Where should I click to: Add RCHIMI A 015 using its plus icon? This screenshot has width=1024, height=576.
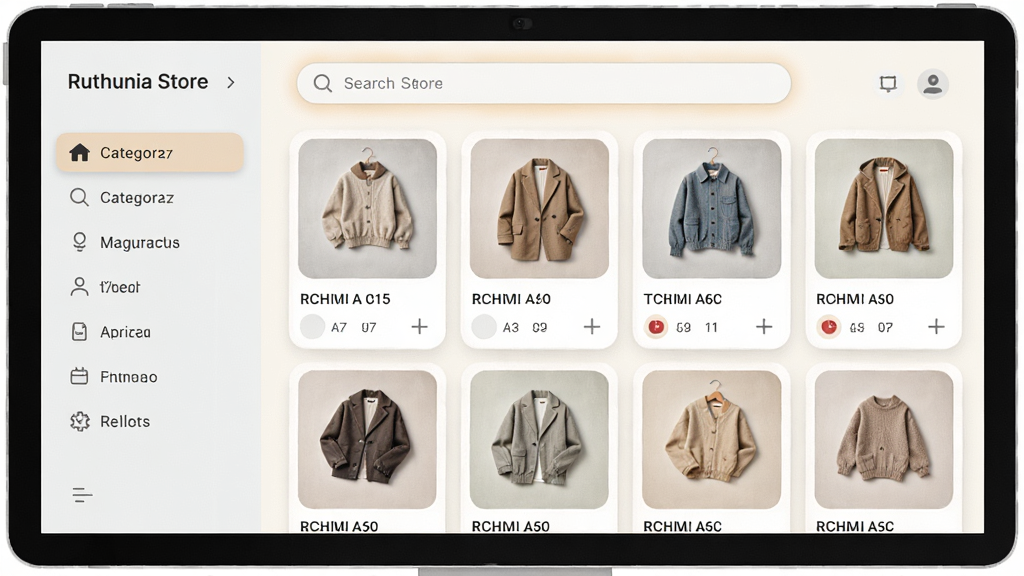[419, 327]
